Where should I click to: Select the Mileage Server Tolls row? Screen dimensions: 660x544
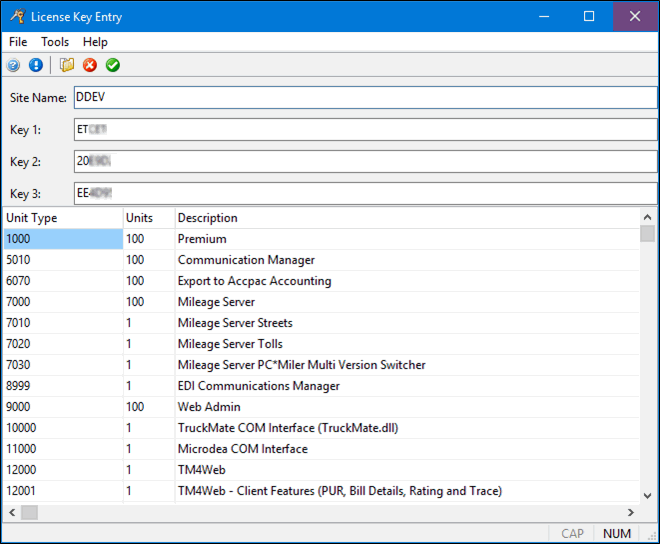230,344
